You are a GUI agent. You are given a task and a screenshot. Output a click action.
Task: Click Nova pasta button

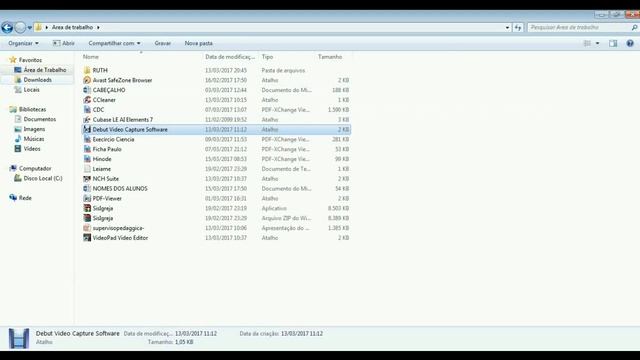[x=198, y=43]
